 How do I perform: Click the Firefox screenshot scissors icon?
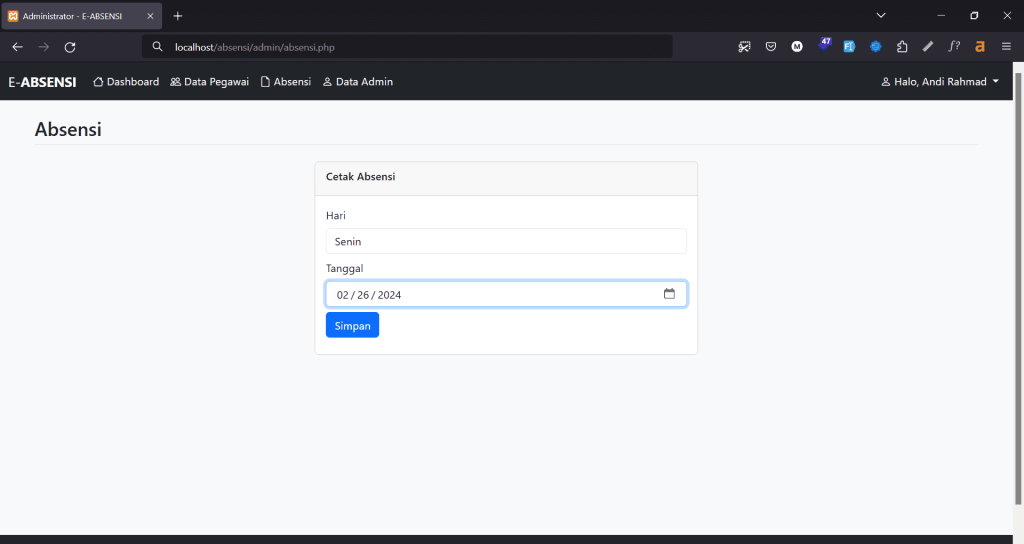[745, 47]
